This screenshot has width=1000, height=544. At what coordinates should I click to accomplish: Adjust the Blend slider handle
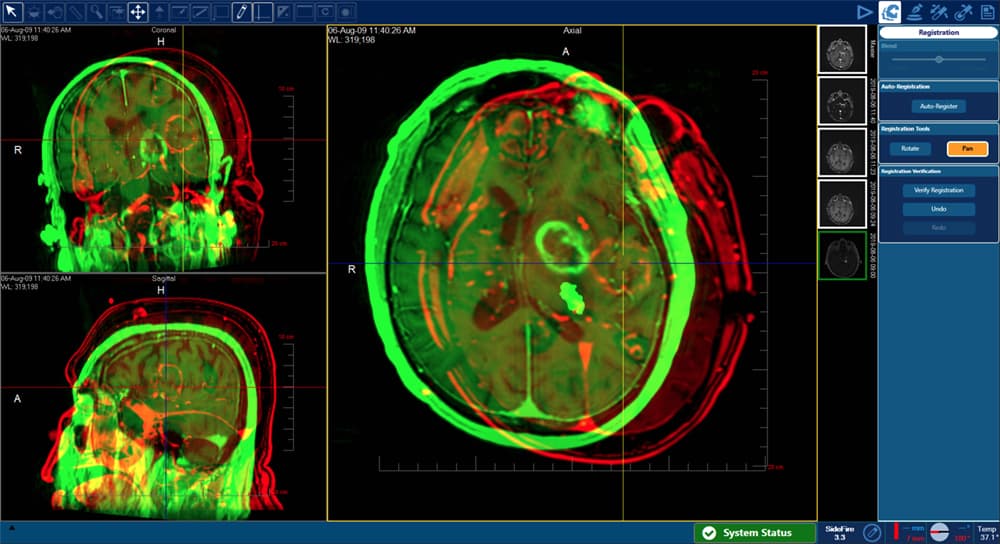(939, 59)
